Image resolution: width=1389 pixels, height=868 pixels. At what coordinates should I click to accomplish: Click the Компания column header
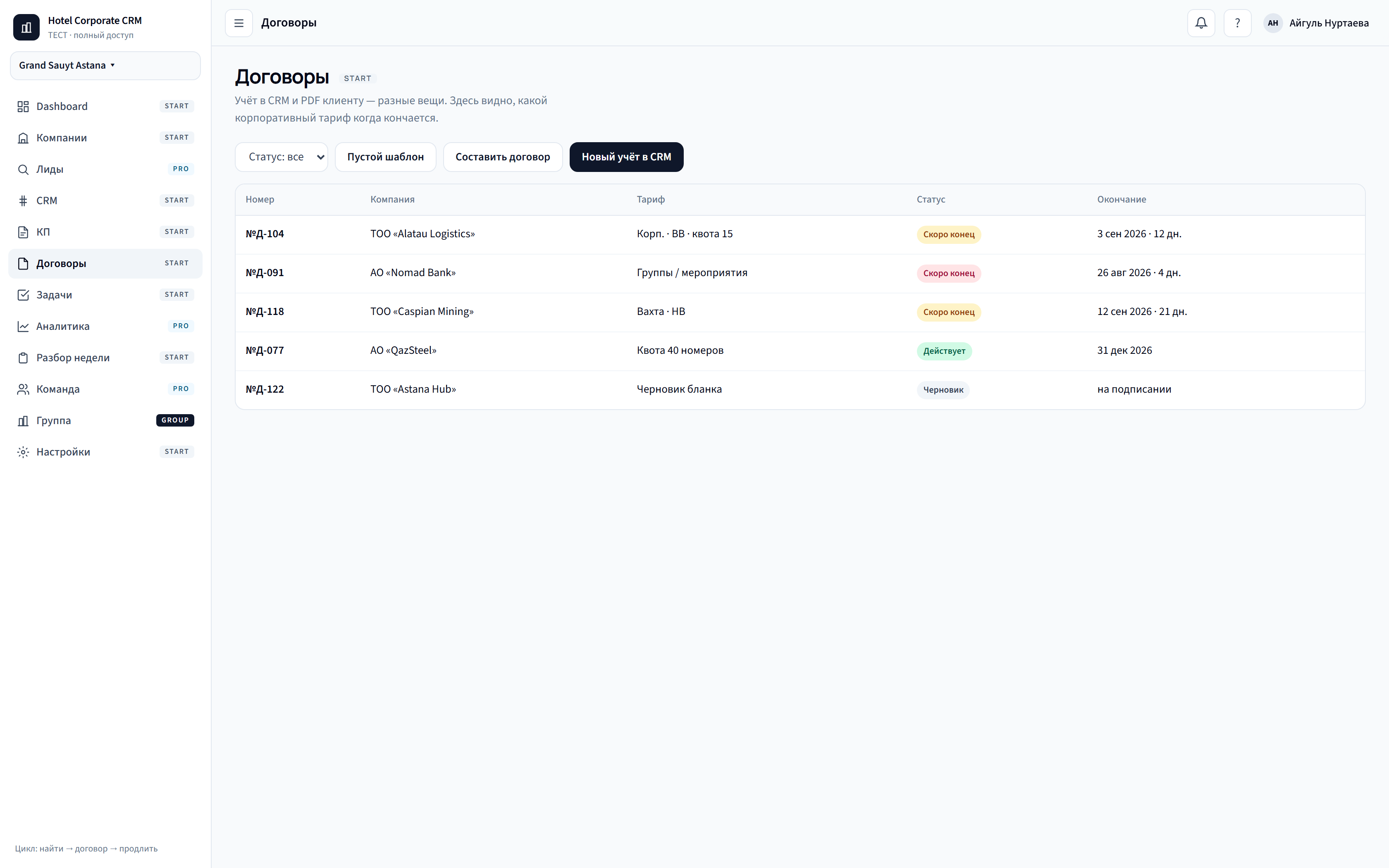tap(392, 199)
